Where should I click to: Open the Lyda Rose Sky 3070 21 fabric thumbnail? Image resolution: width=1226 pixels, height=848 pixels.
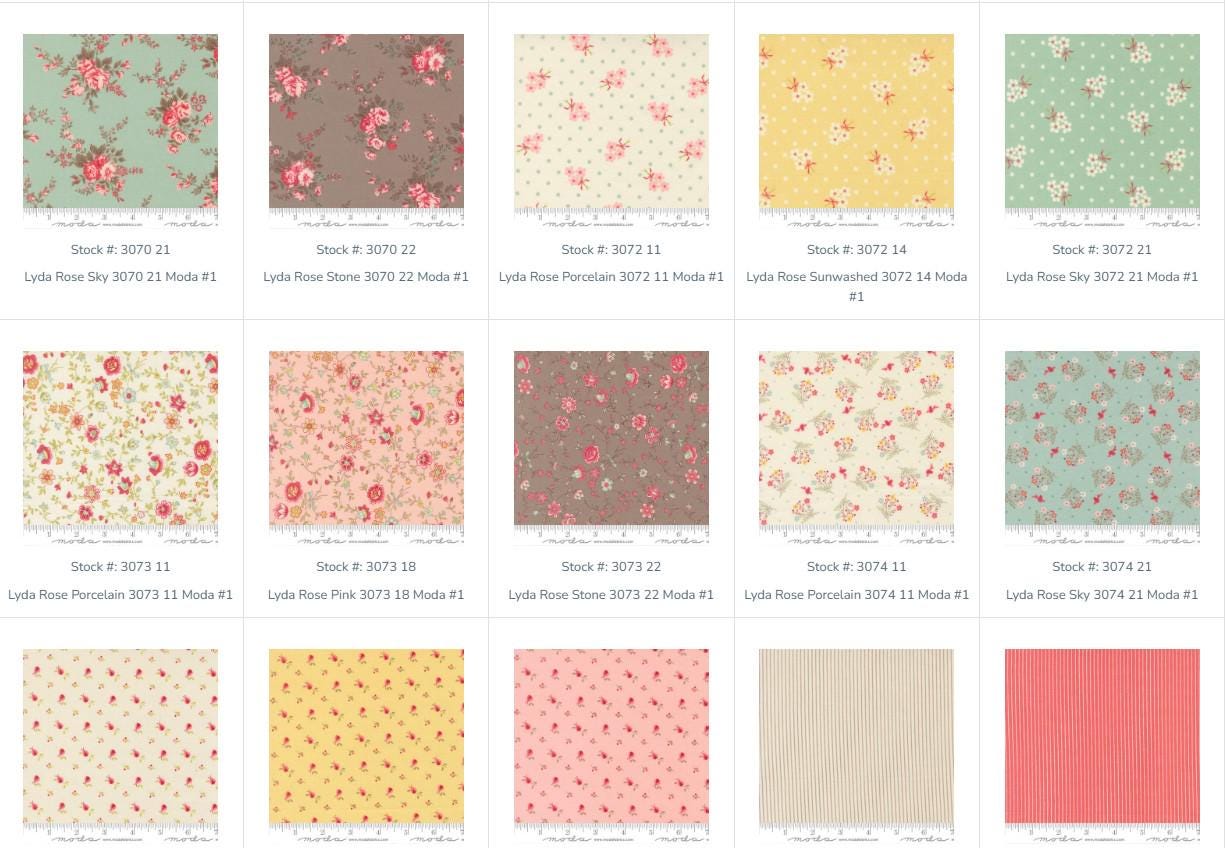[x=120, y=131]
